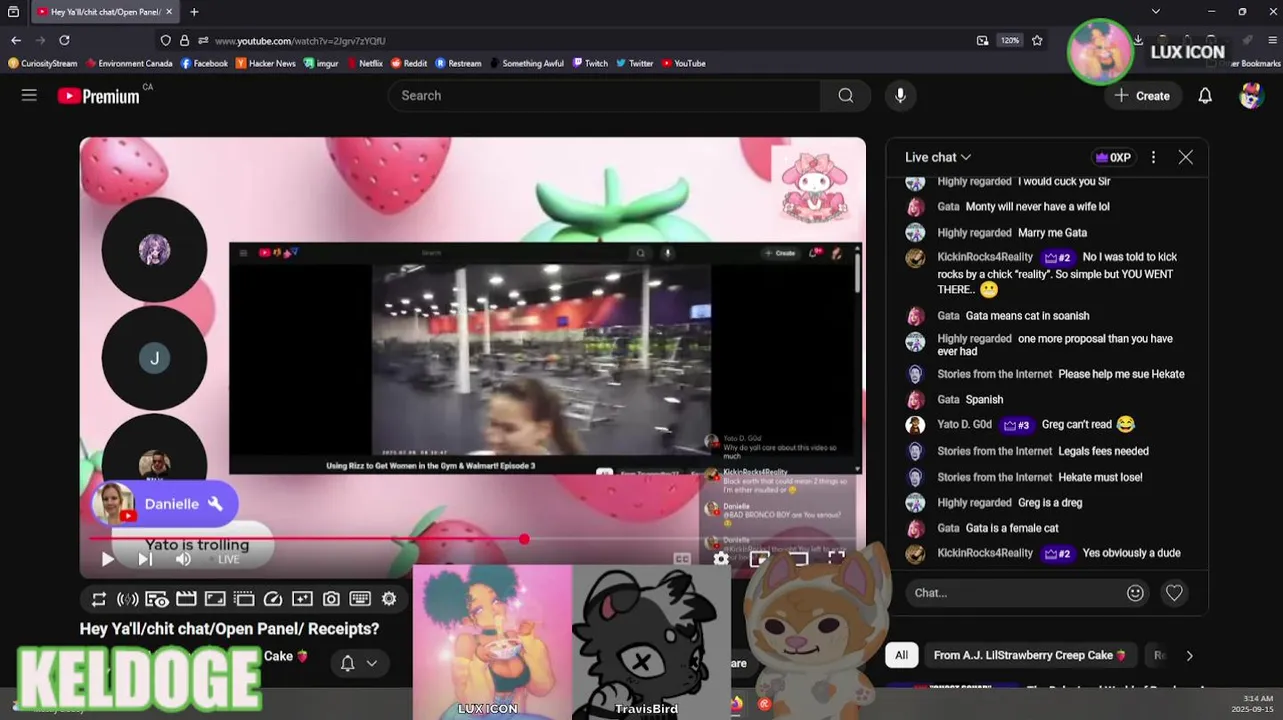Mute the player volume speaker icon
The image size is (1283, 720).
183,559
